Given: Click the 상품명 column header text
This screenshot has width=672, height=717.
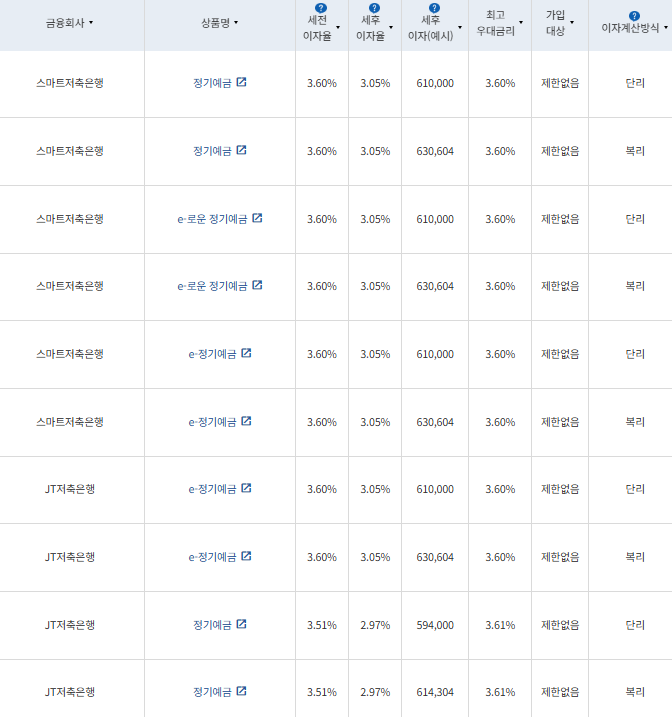Looking at the screenshot, I should point(215,23).
